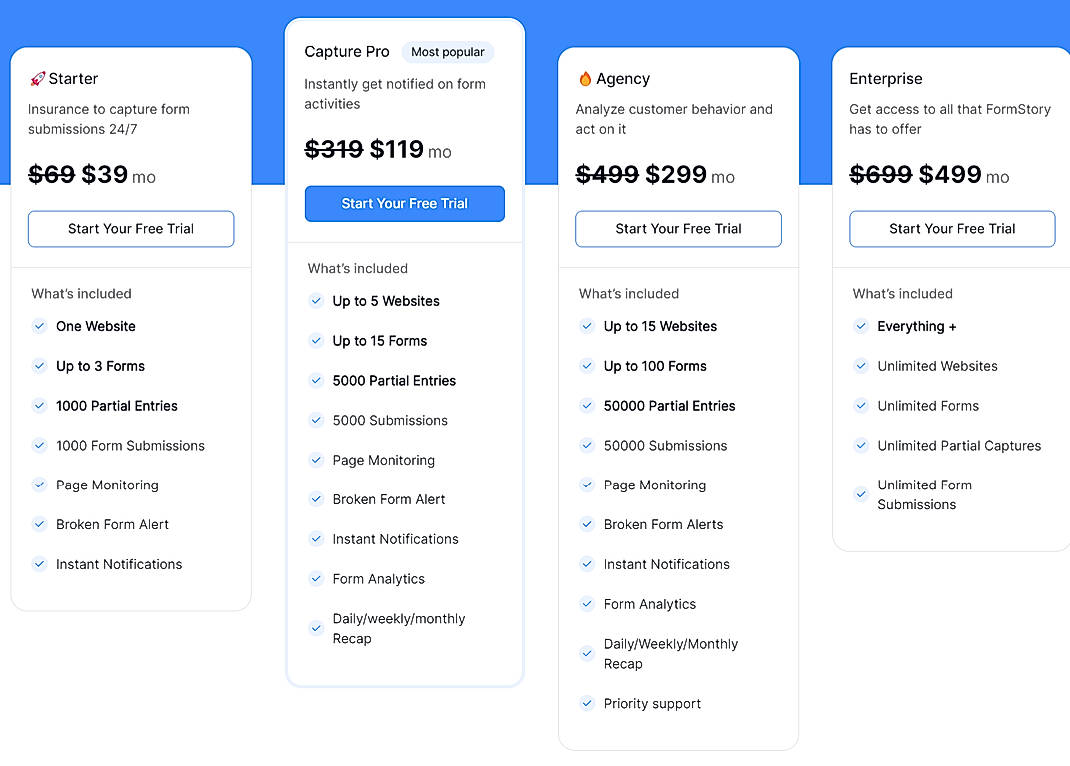Click the checkmark beside One Website
The height and width of the screenshot is (766, 1070).
(39, 326)
